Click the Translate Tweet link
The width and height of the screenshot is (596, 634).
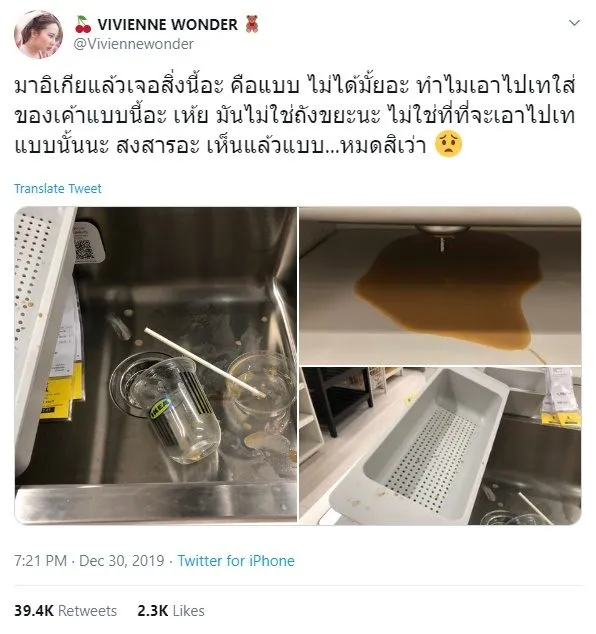click(58, 188)
